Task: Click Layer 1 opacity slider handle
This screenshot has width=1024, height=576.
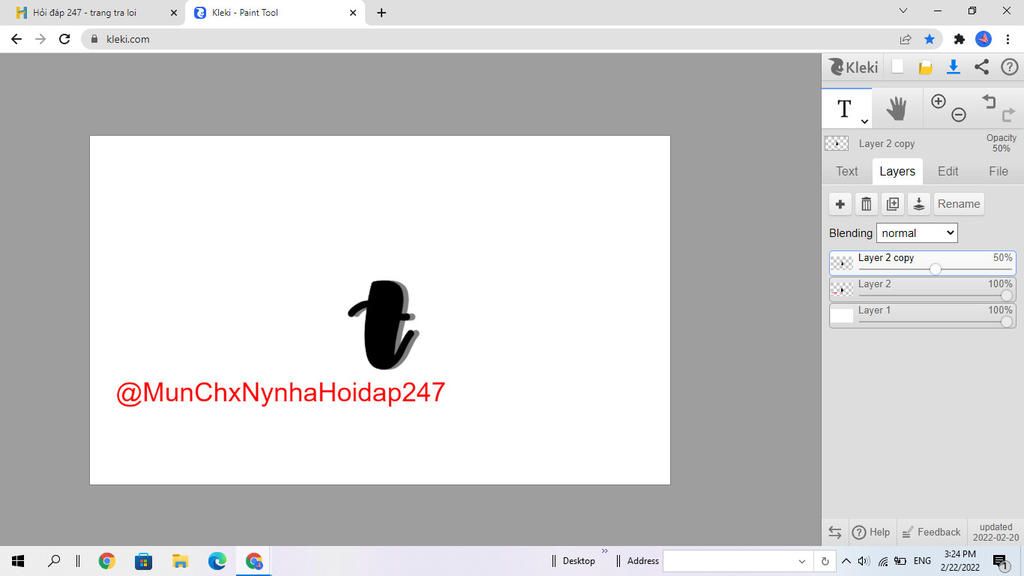Action: pyautogui.click(x=1006, y=321)
